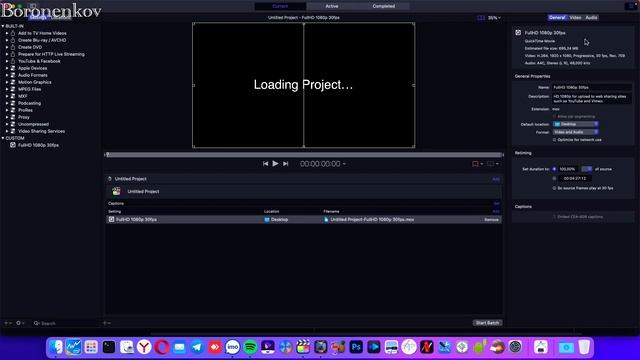Select the MPEG Files settings group
This screenshot has height=360, width=640.
coord(29,89)
